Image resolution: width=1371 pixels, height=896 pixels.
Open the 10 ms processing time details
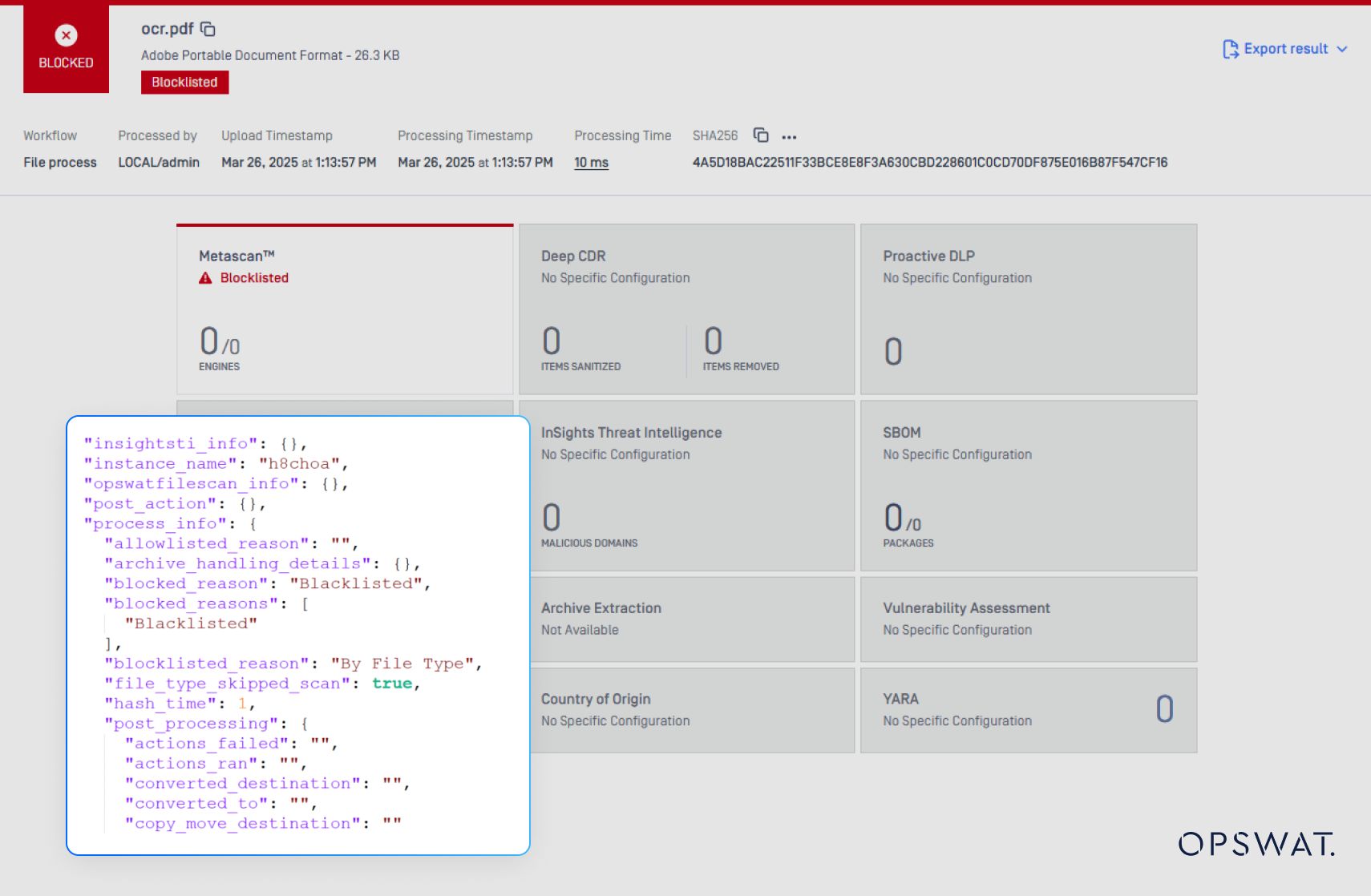pos(591,163)
